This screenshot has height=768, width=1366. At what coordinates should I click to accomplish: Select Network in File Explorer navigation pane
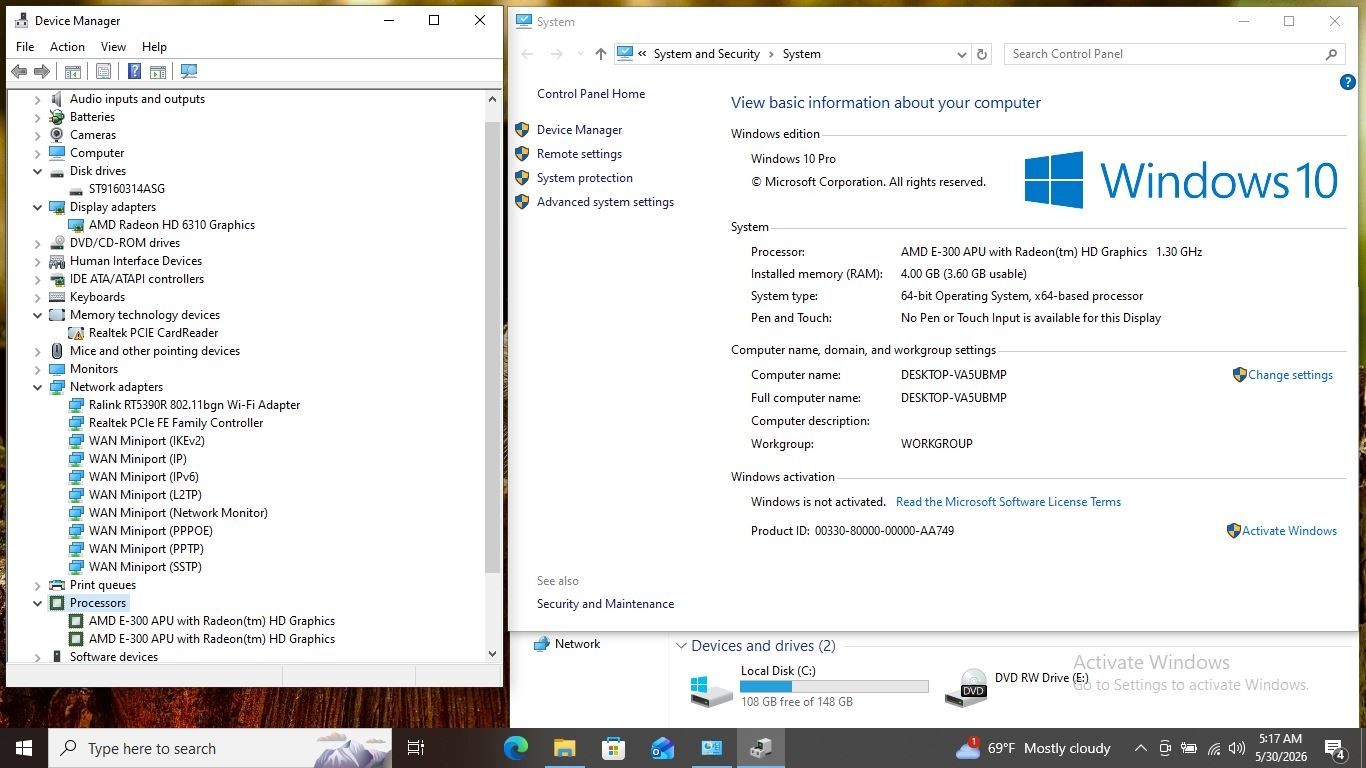coord(567,644)
